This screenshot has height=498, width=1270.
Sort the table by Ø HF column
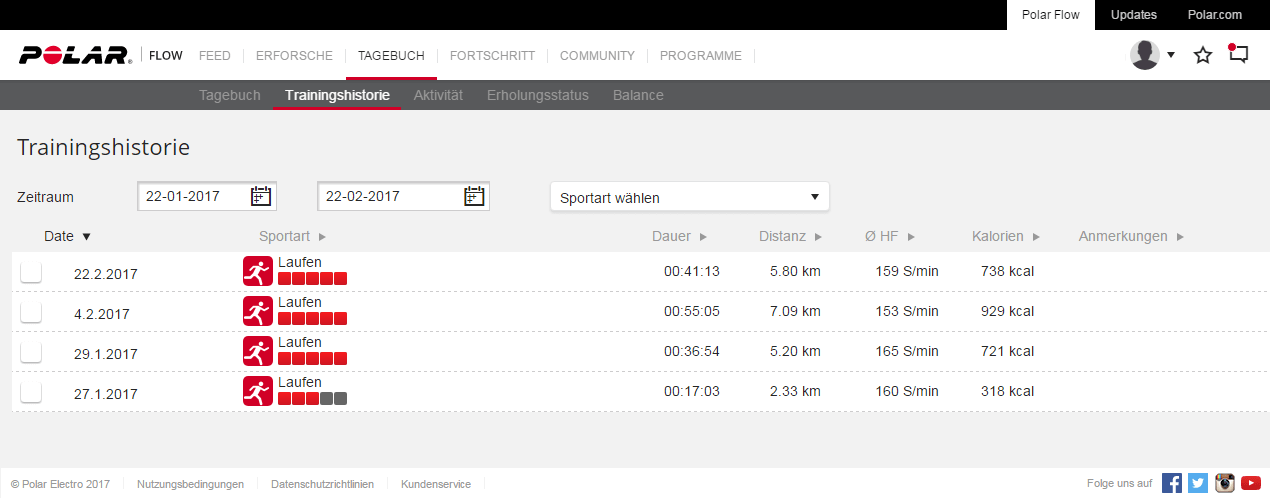890,237
